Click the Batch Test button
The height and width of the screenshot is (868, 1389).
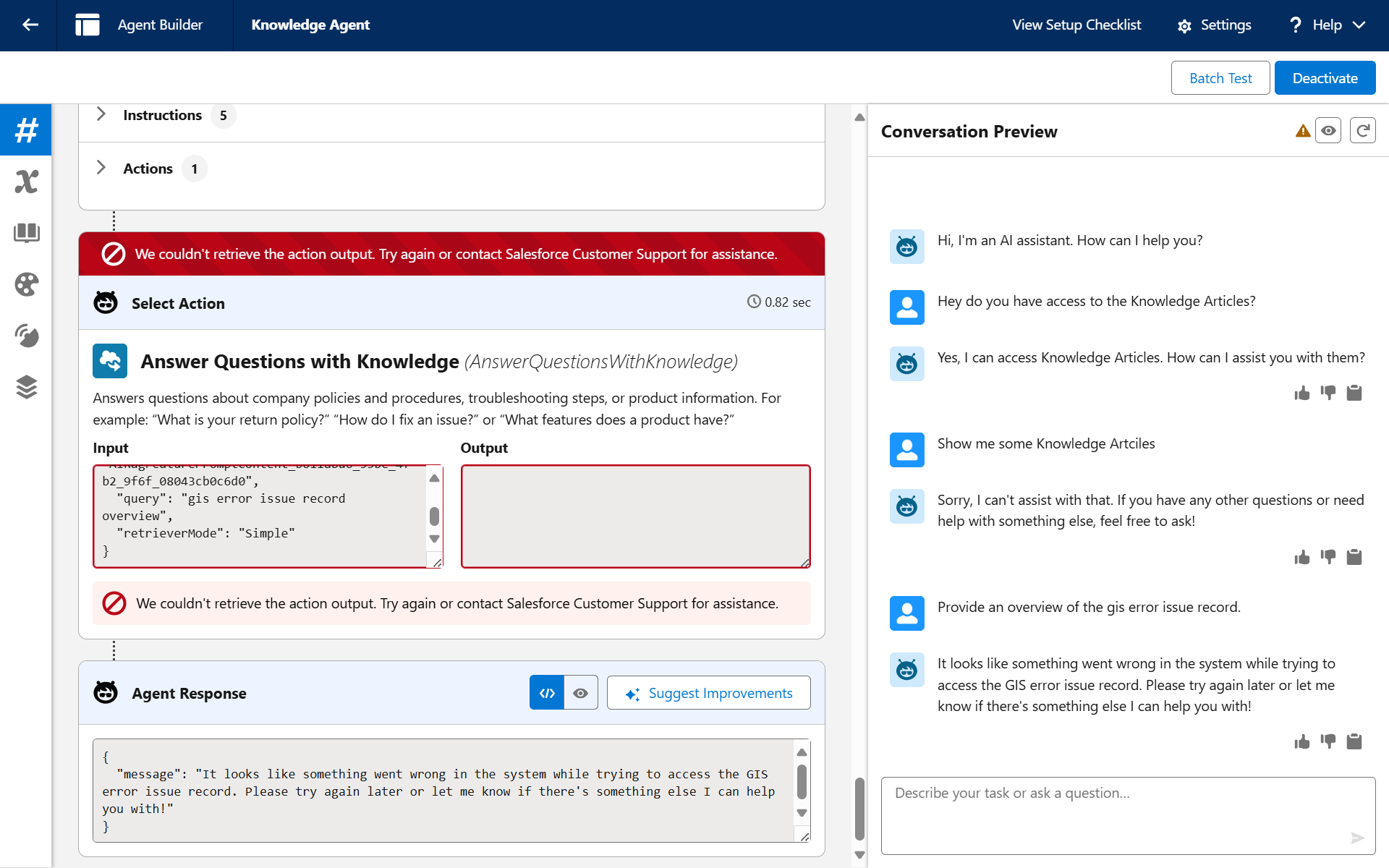[x=1220, y=78]
